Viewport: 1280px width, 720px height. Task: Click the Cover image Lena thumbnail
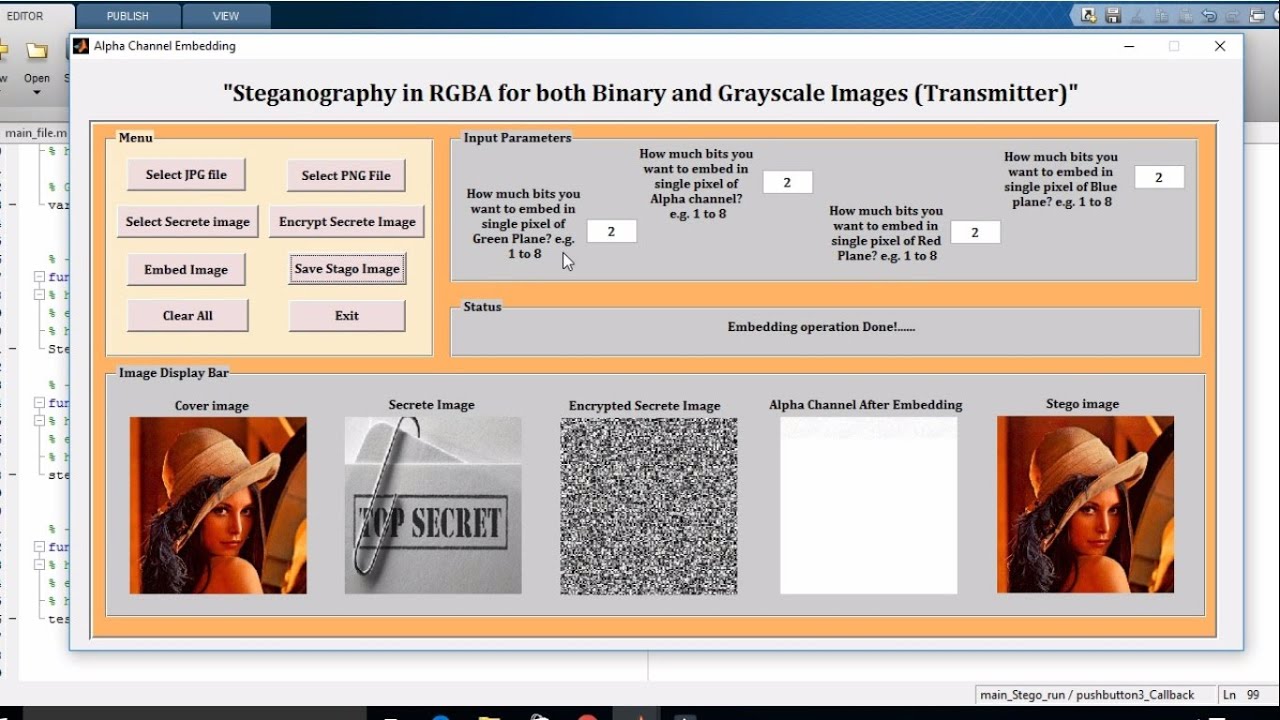[x=218, y=505]
